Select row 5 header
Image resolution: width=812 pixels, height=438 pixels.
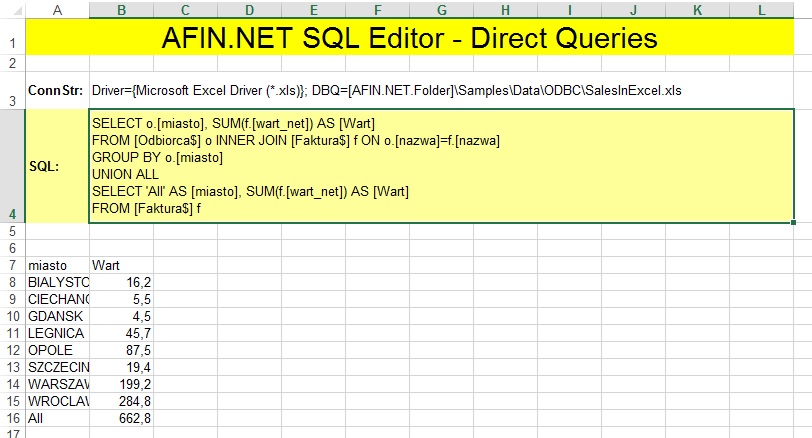click(x=13, y=231)
